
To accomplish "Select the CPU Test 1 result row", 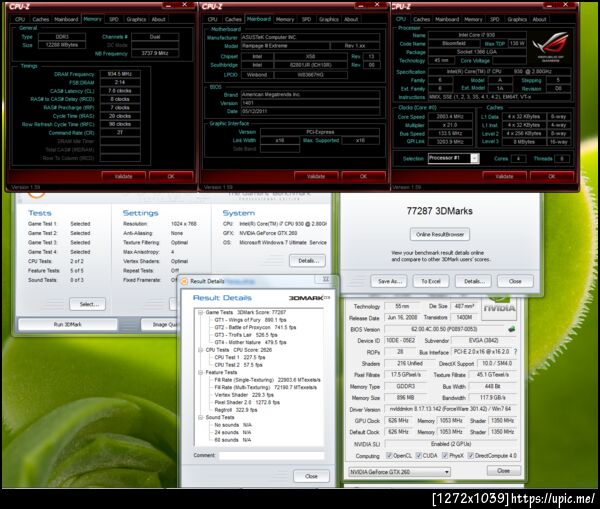I will [x=240, y=357].
